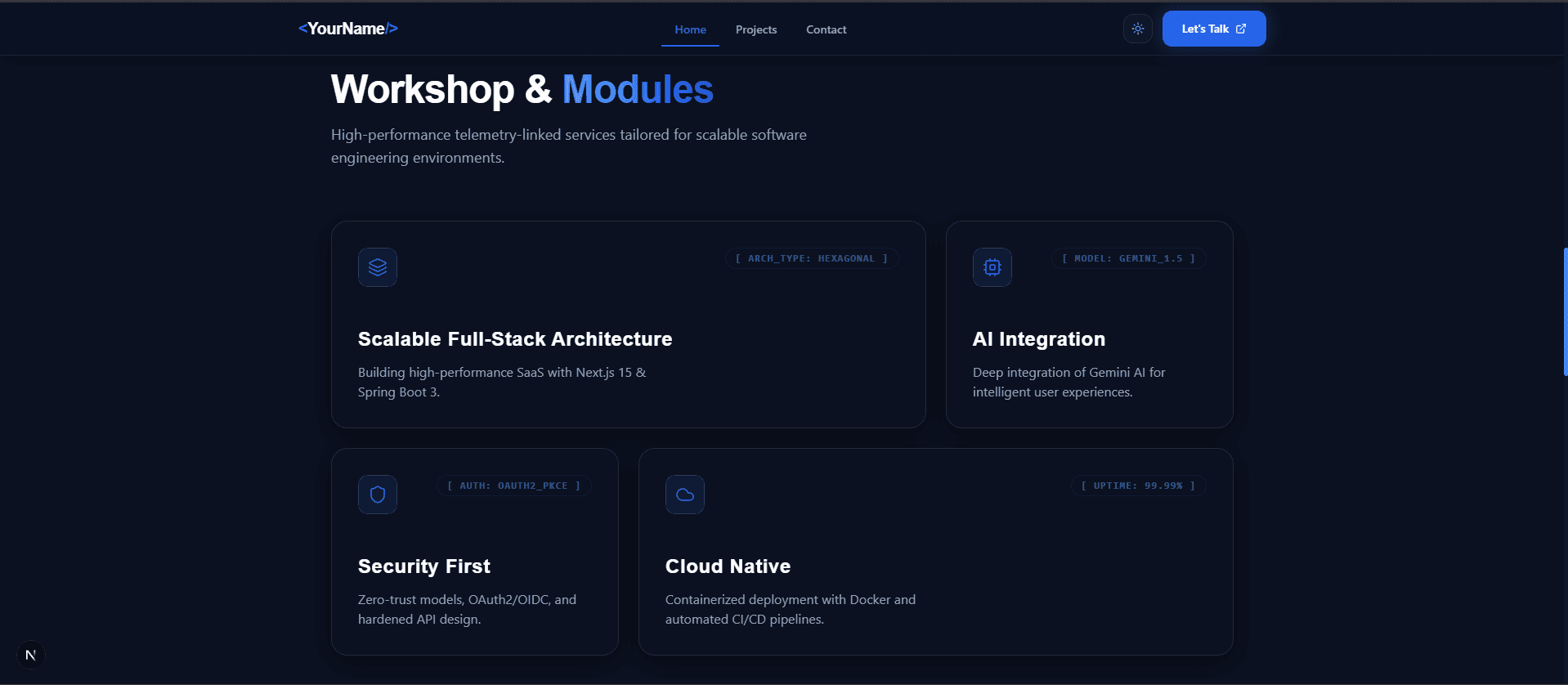Open the Contact nav item

pos(826,29)
